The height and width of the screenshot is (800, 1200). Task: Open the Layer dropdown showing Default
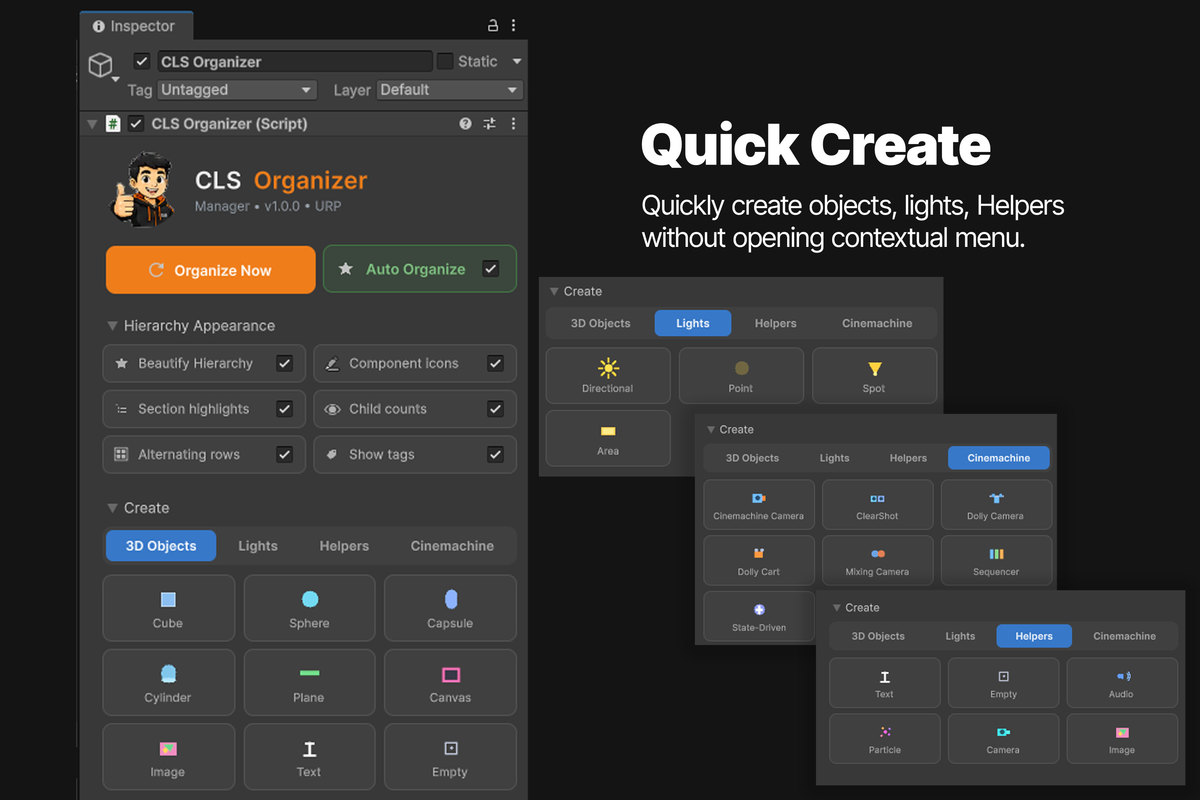point(450,90)
